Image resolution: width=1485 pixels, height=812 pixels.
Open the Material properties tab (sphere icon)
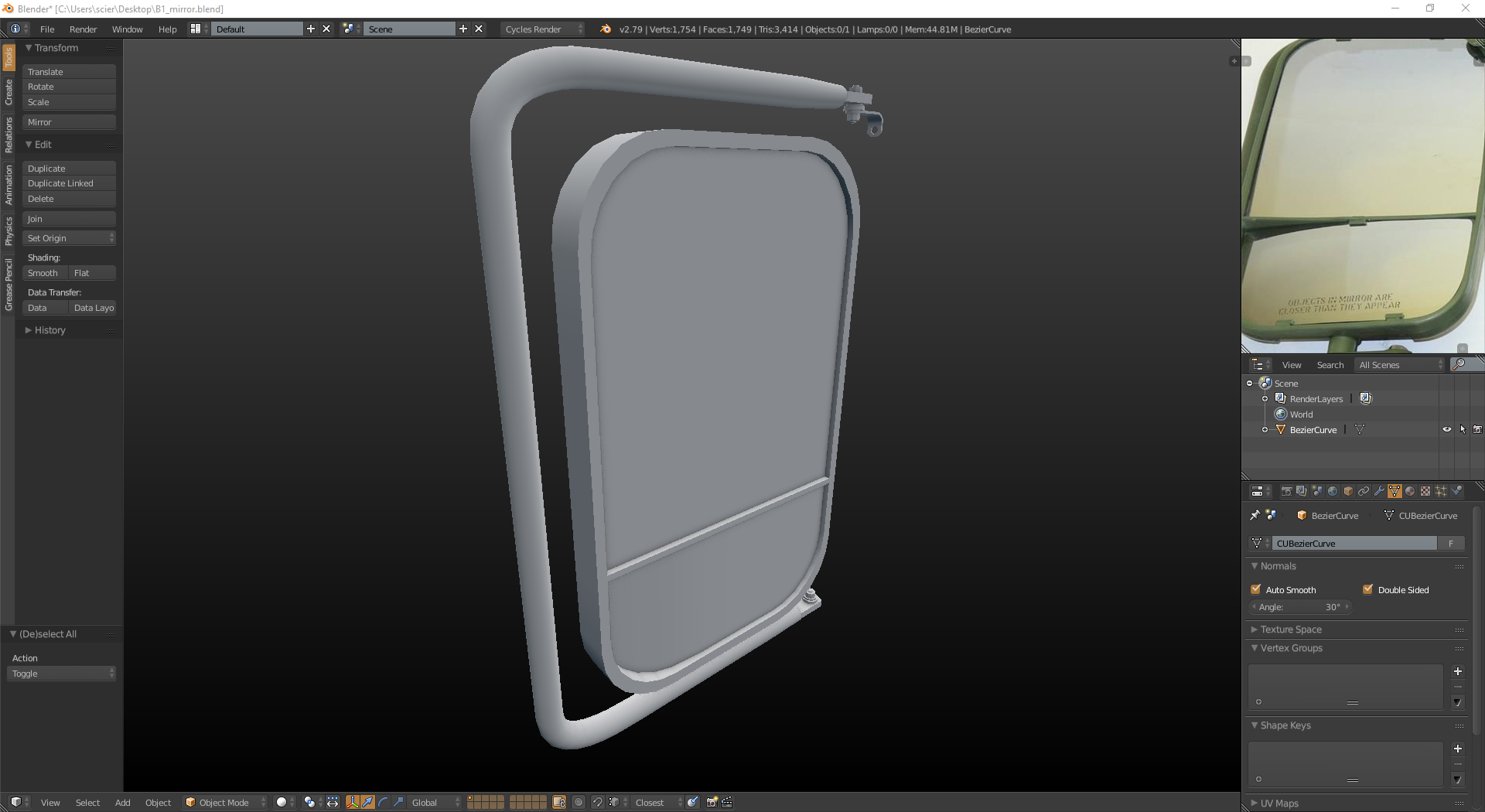click(1410, 491)
